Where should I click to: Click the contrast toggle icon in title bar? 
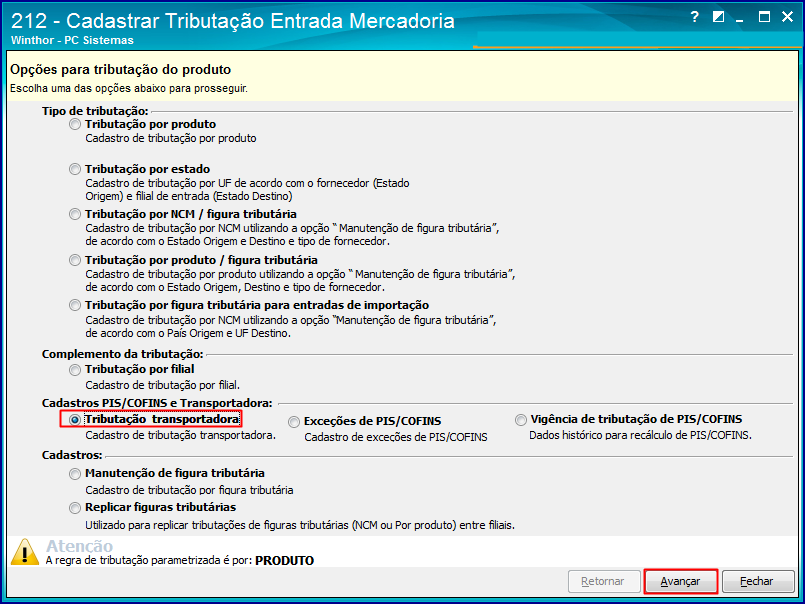[719, 17]
